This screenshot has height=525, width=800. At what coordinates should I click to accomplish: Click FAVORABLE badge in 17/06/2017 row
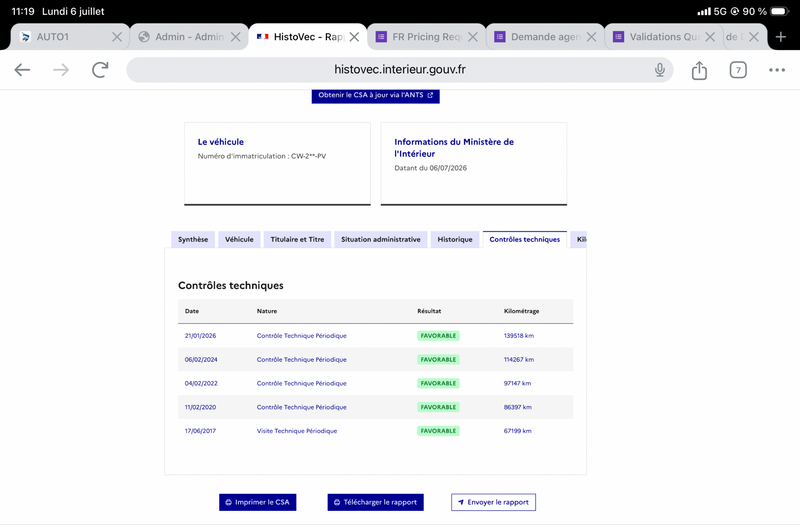(438, 431)
